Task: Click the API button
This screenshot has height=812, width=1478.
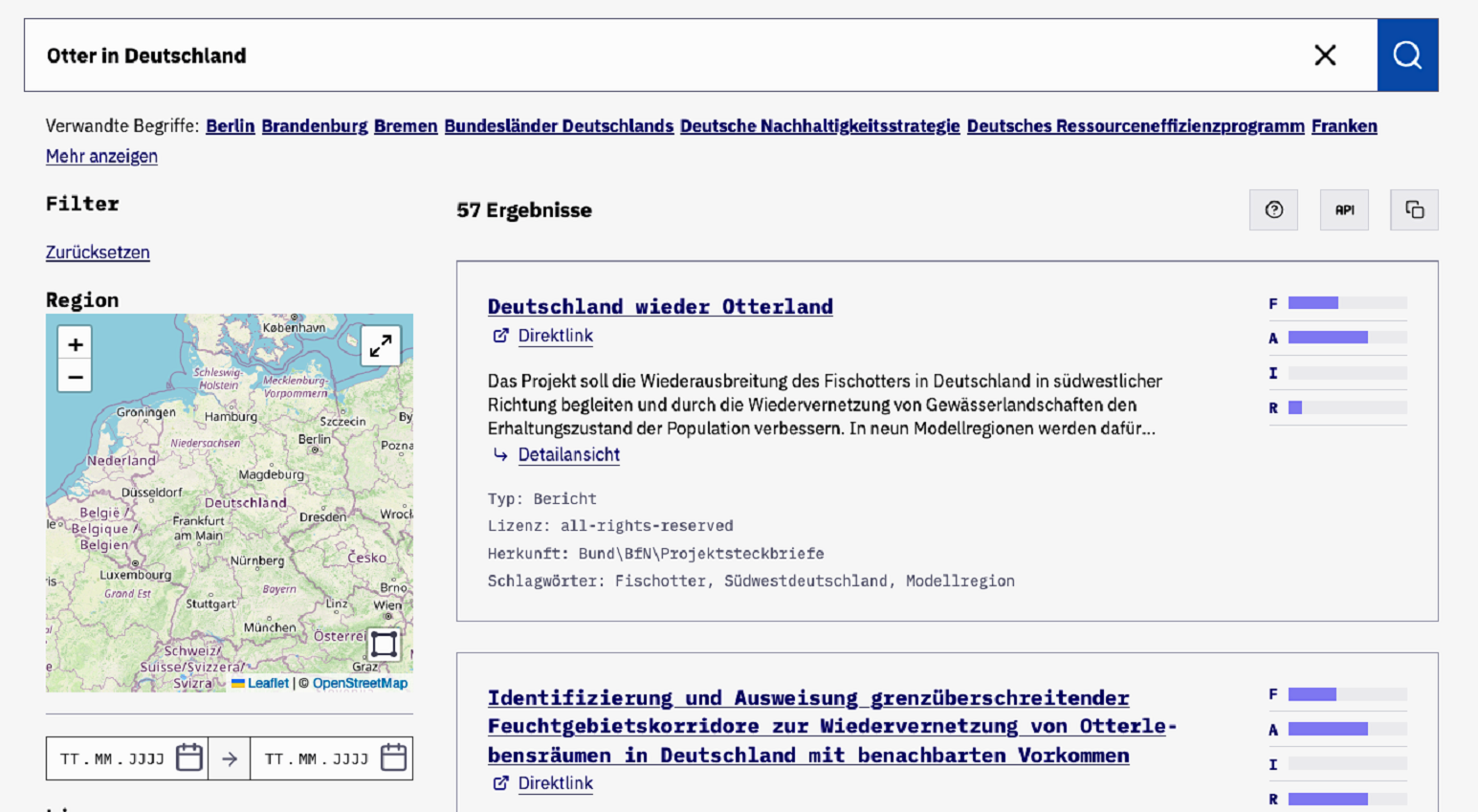Action: (1344, 210)
